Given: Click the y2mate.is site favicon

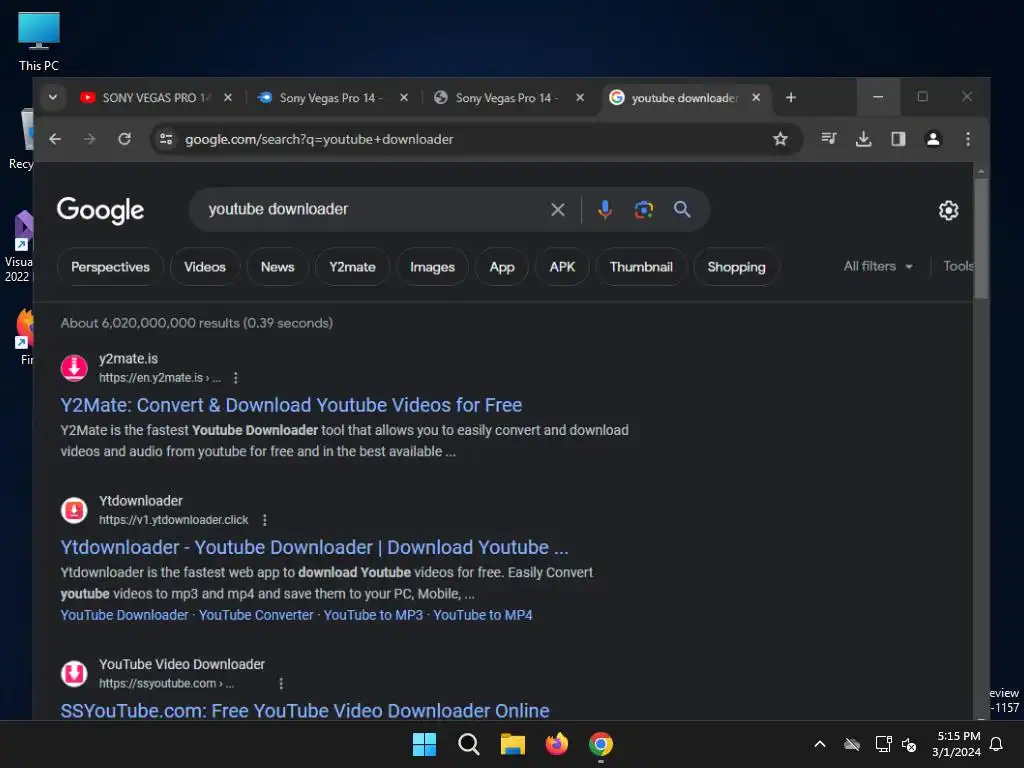Looking at the screenshot, I should (74, 368).
